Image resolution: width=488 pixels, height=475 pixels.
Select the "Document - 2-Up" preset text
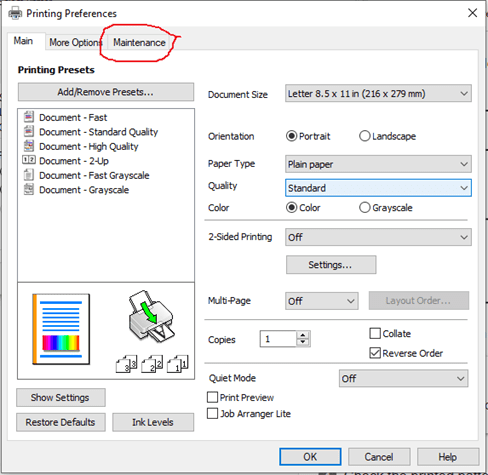(x=74, y=161)
